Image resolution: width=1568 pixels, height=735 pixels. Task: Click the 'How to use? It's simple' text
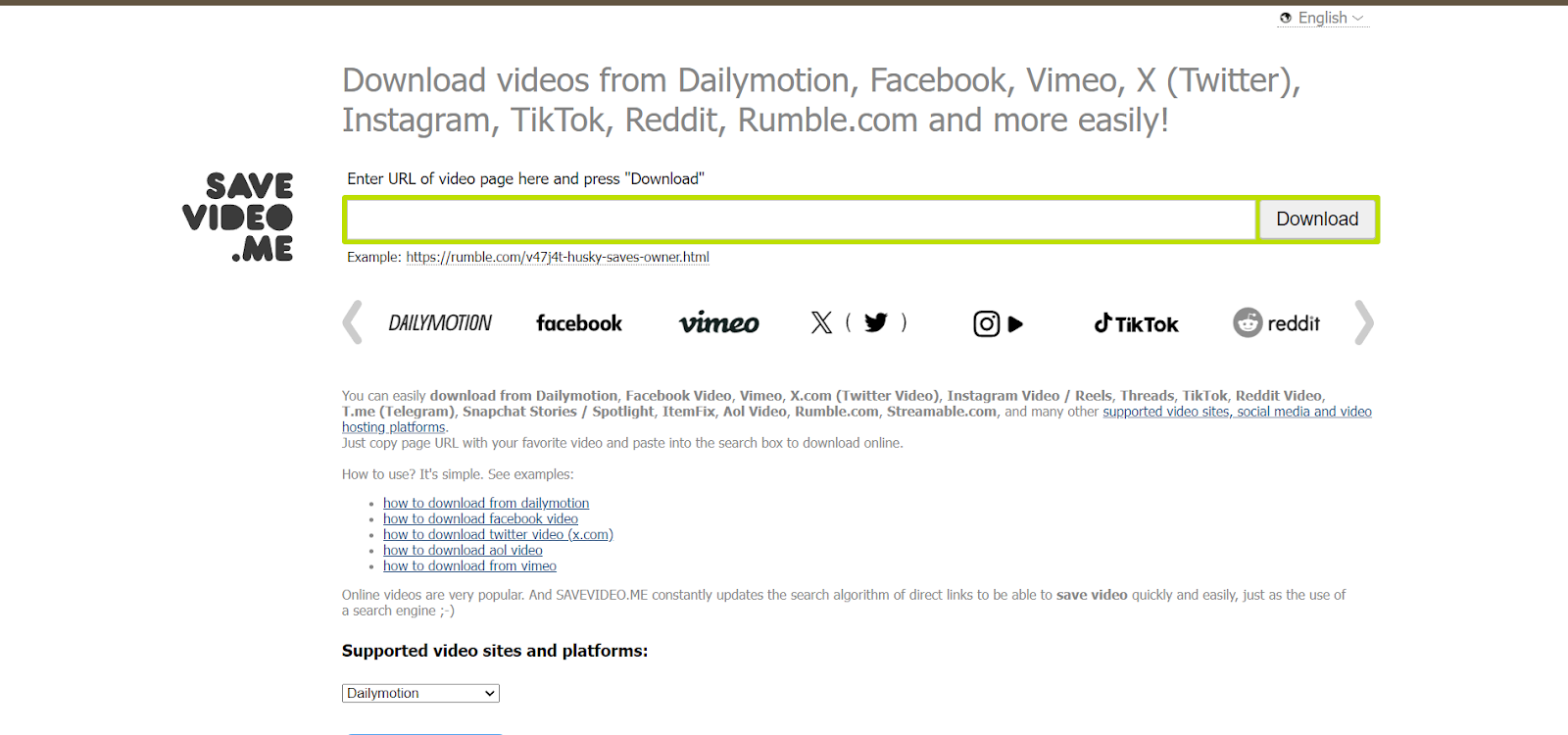(458, 474)
